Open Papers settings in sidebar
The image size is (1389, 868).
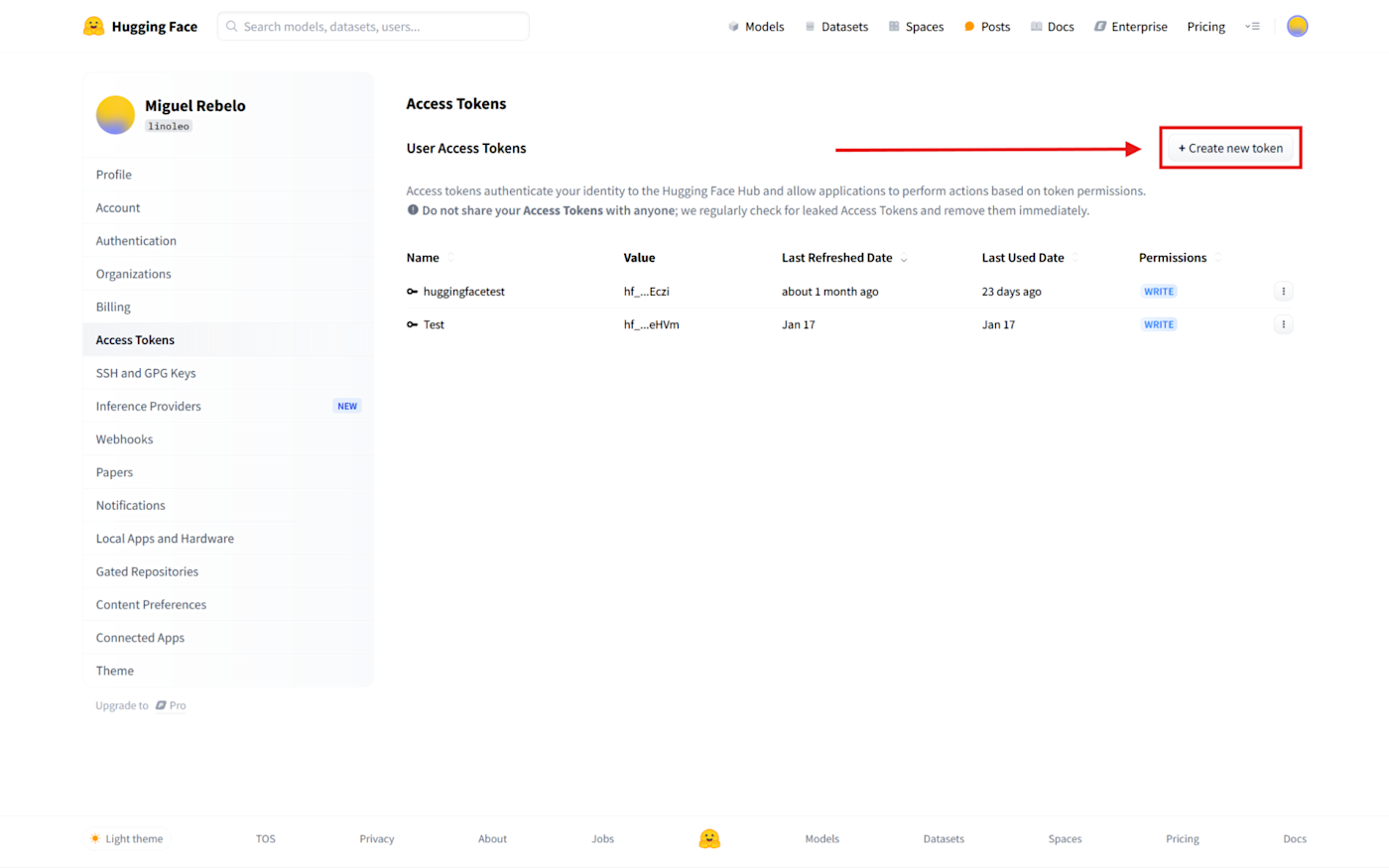click(228, 472)
